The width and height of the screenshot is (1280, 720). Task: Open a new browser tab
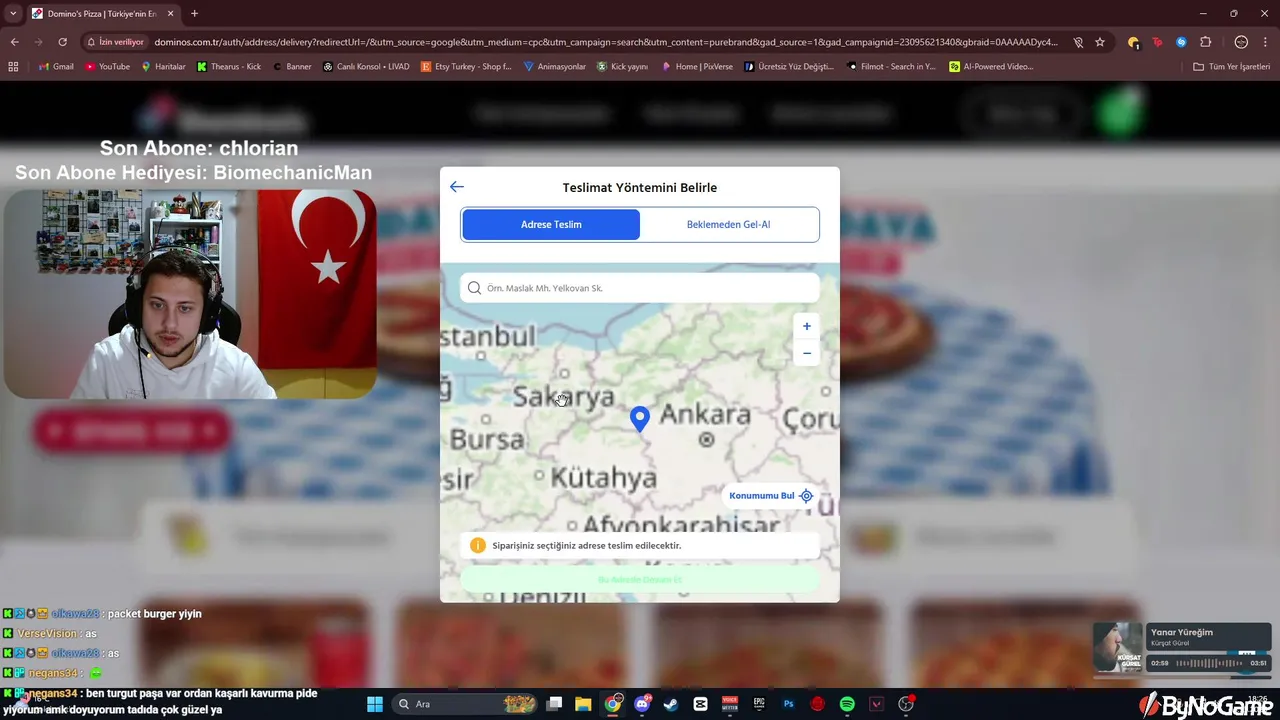pos(194,14)
